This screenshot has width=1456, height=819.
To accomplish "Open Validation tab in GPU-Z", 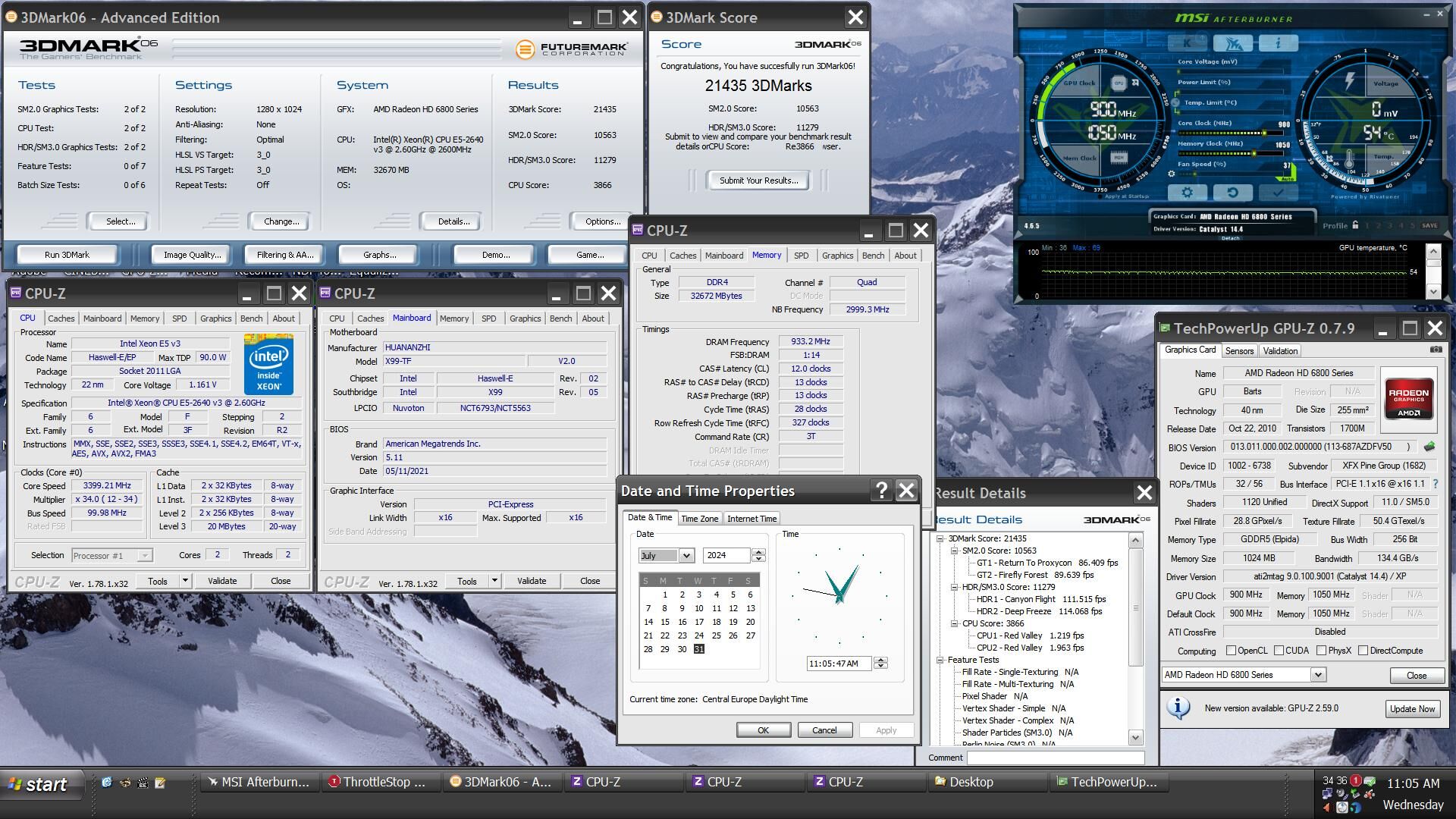I will coord(1280,351).
